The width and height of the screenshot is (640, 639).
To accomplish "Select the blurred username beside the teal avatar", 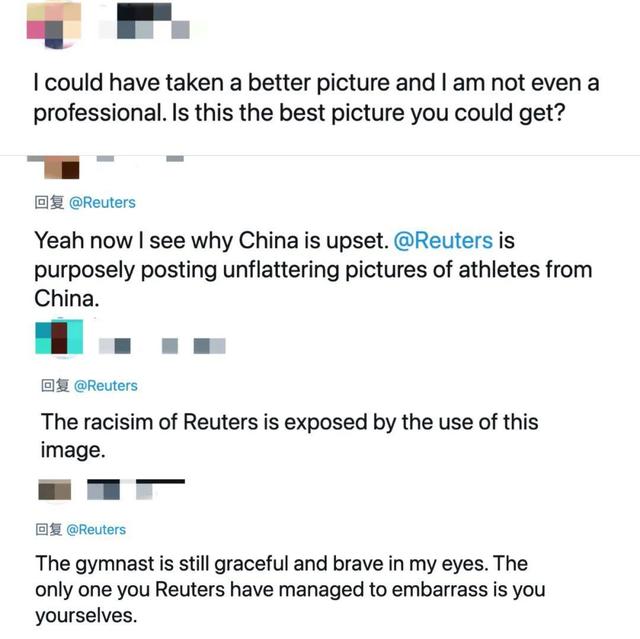I will (x=162, y=346).
